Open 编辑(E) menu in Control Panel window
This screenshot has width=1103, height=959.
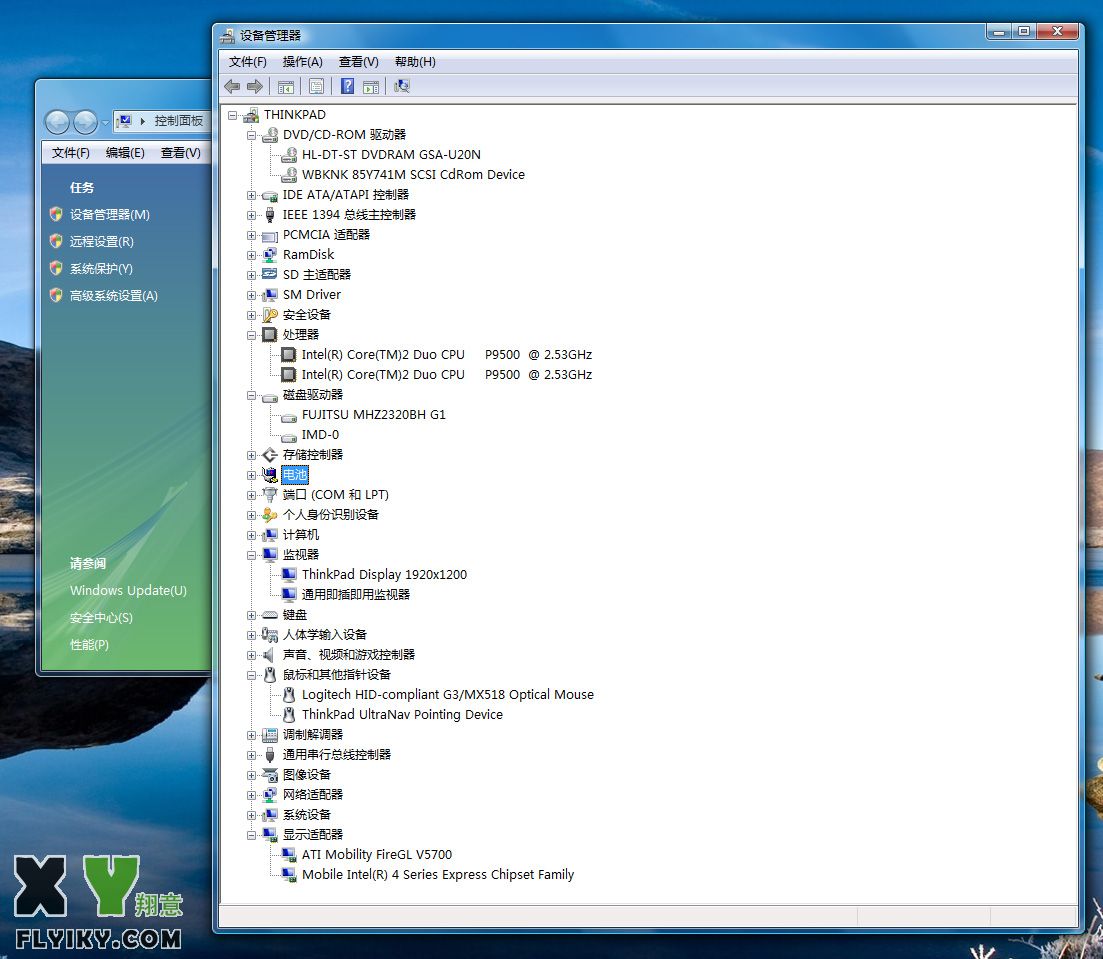pos(125,153)
